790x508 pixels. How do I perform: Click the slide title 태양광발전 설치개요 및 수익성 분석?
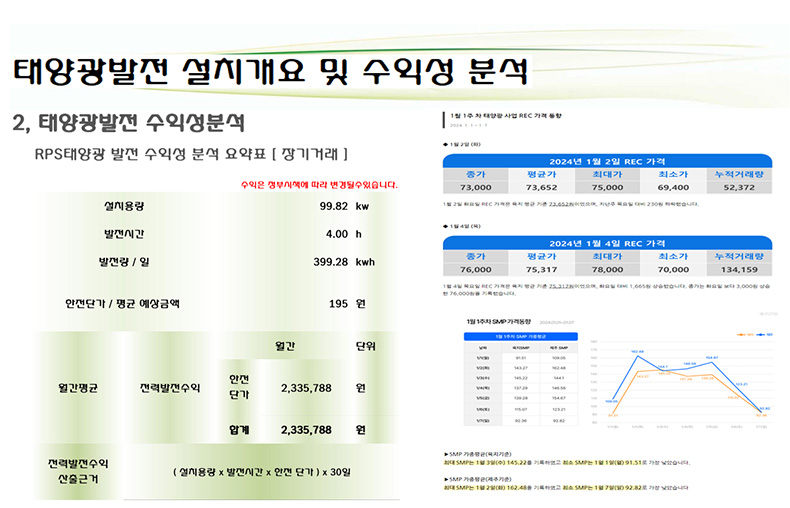(x=270, y=71)
